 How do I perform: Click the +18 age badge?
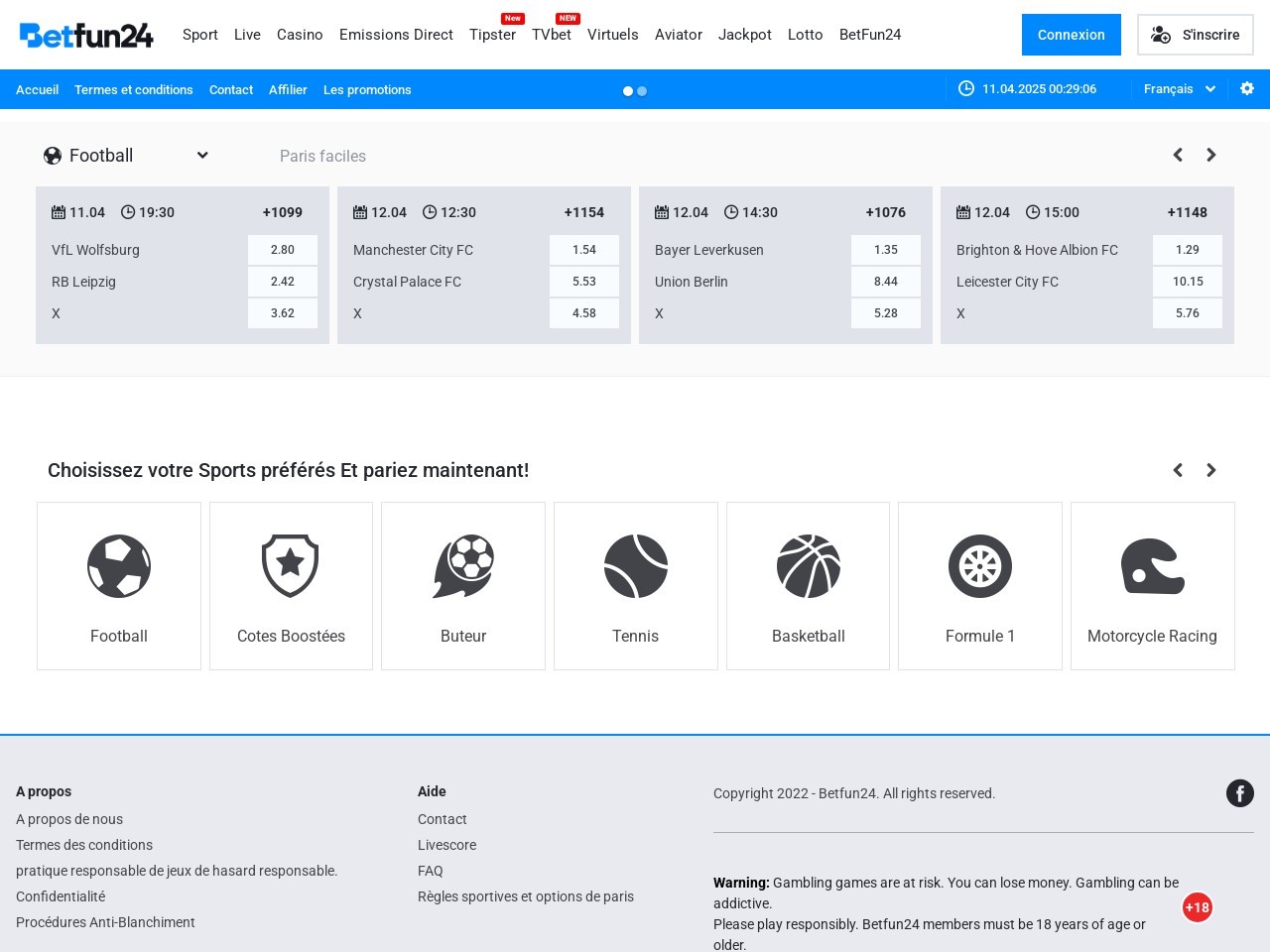(1198, 907)
